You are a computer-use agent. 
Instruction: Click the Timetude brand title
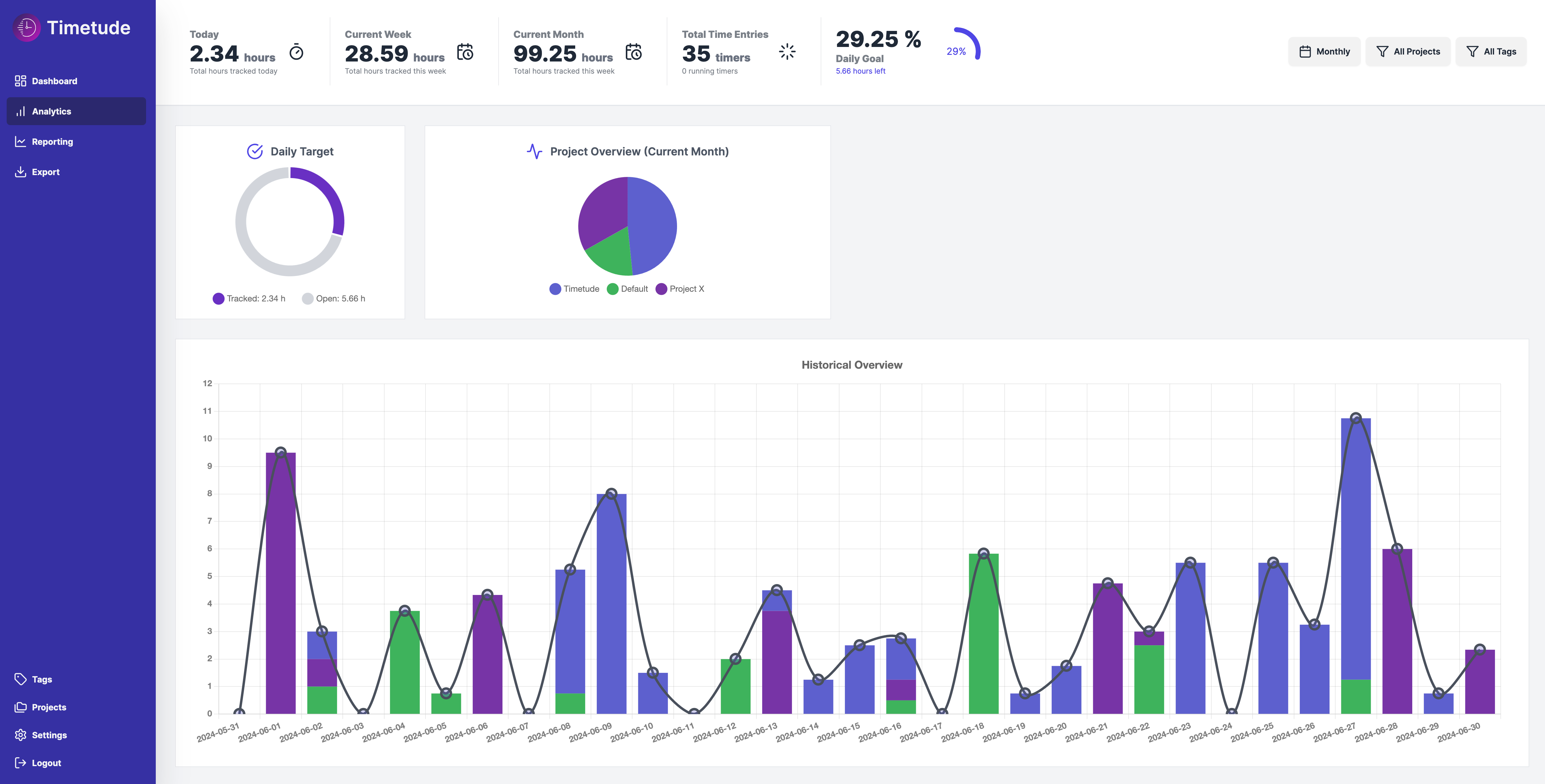click(89, 28)
